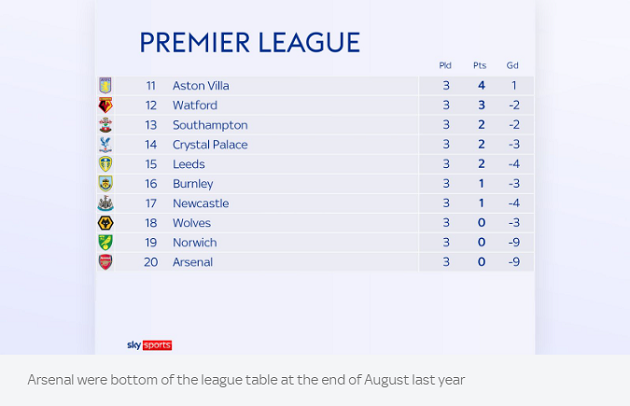Click the Burnley club badge
This screenshot has width=630, height=406.
(x=105, y=184)
